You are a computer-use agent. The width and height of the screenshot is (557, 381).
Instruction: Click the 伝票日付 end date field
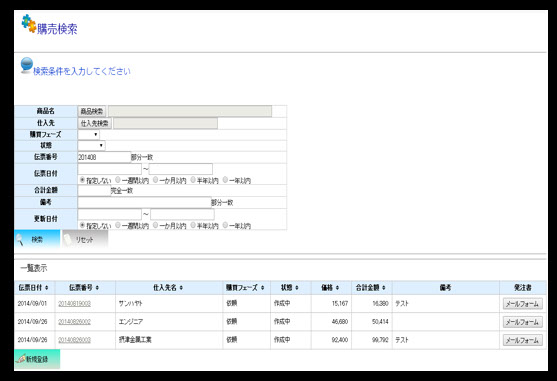click(181, 169)
